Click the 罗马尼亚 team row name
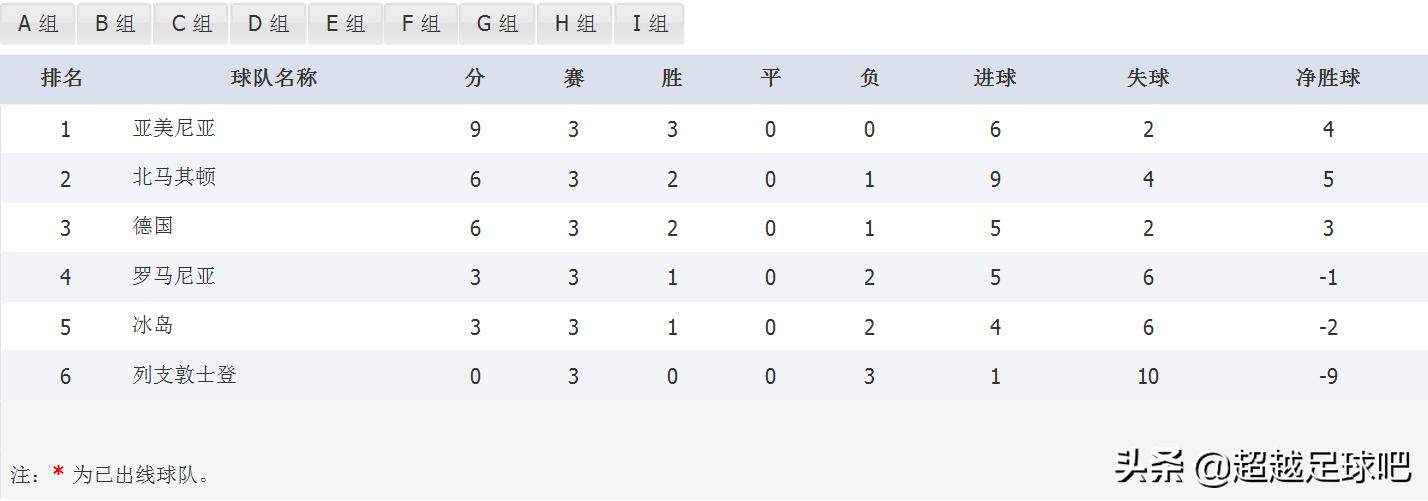 [174, 276]
